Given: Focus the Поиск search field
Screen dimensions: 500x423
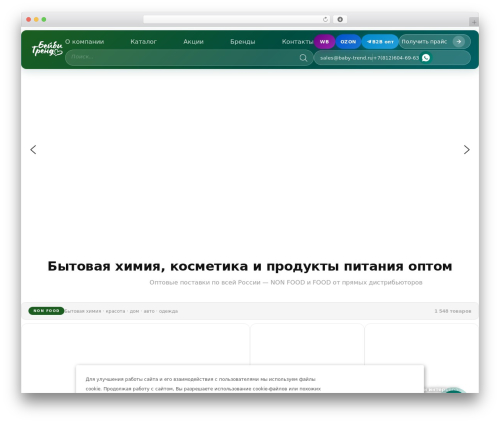Looking at the screenshot, I should [x=189, y=57].
